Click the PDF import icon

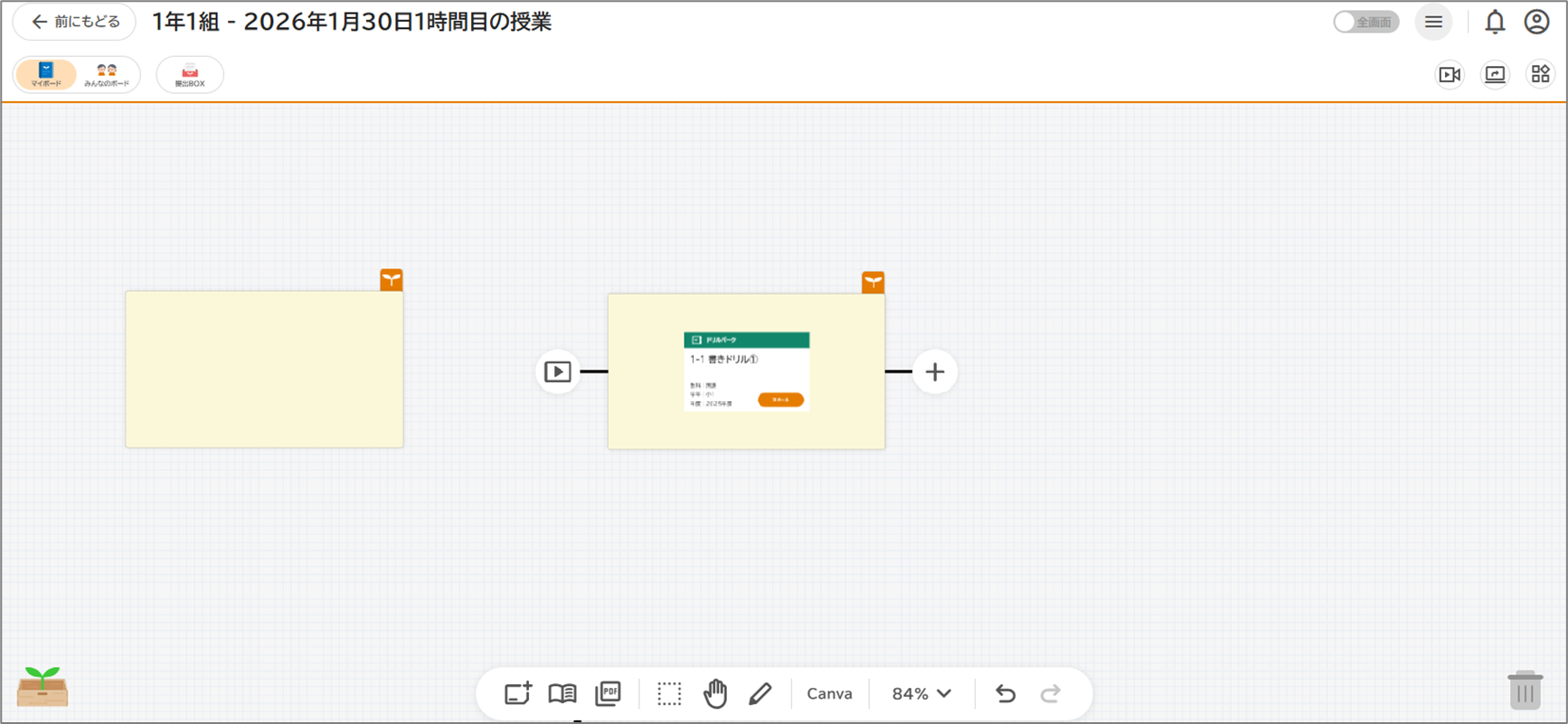609,693
